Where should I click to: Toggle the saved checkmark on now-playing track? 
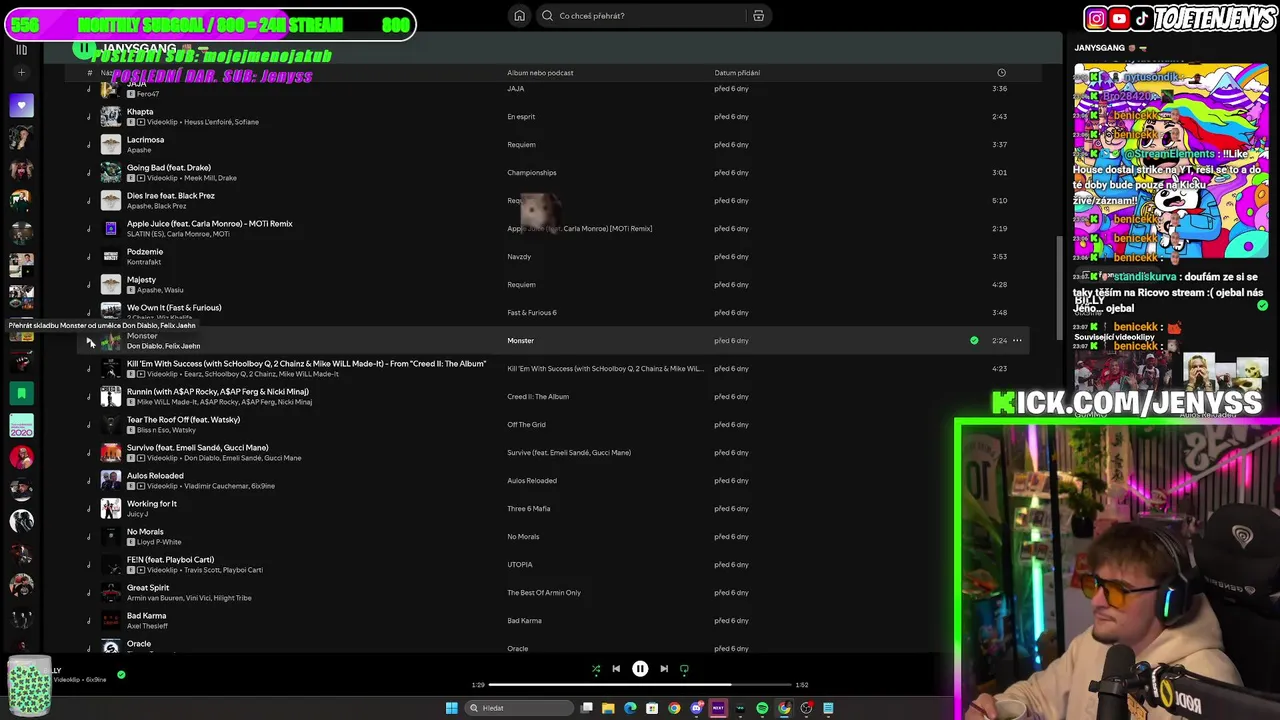pos(121,675)
